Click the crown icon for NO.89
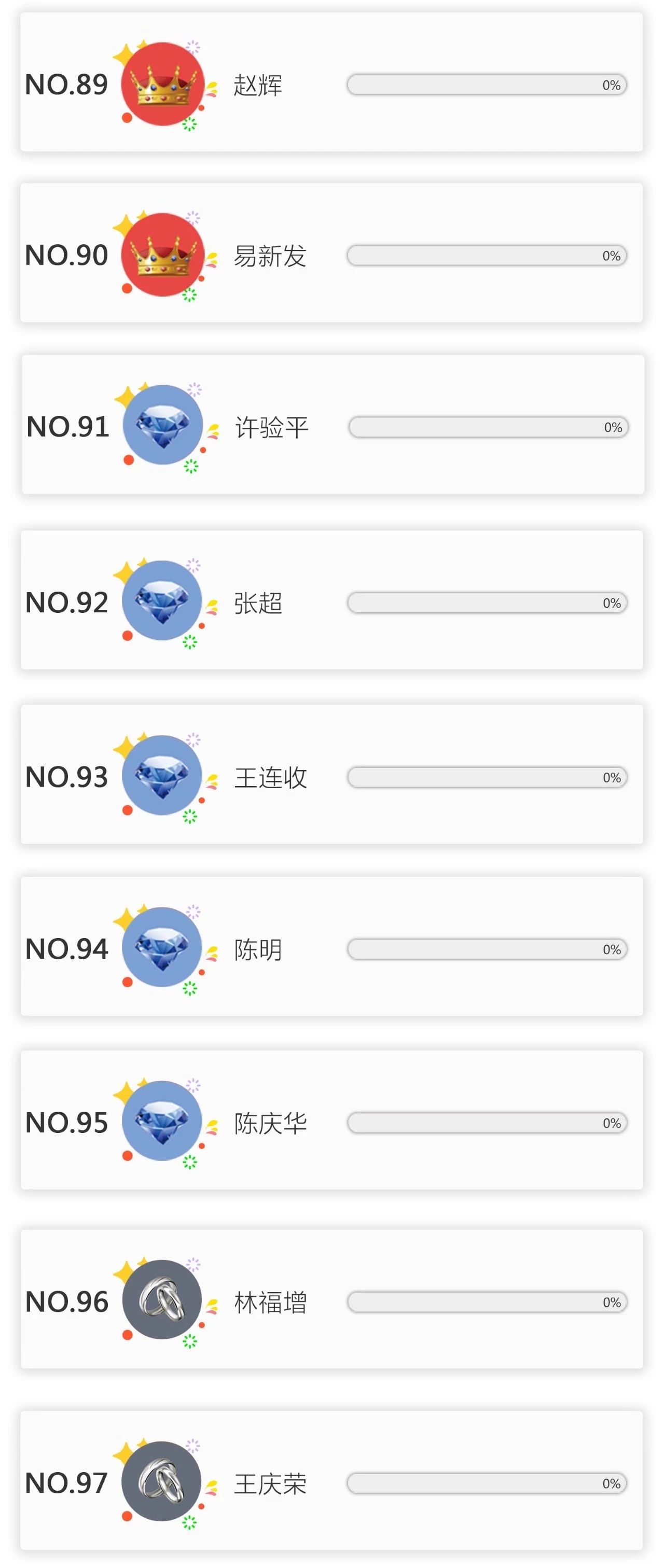 pos(163,85)
